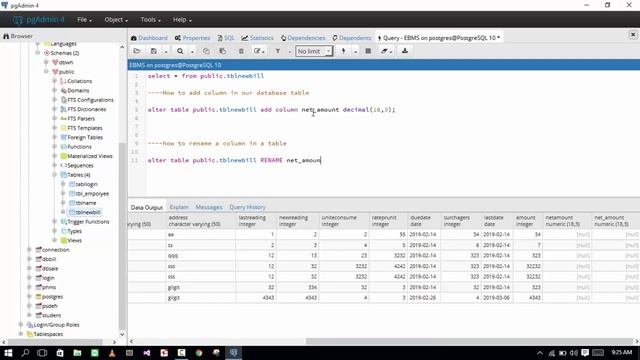This screenshot has width=640, height=360.
Task: Open the filter options dropdown arrow
Action: point(290,51)
